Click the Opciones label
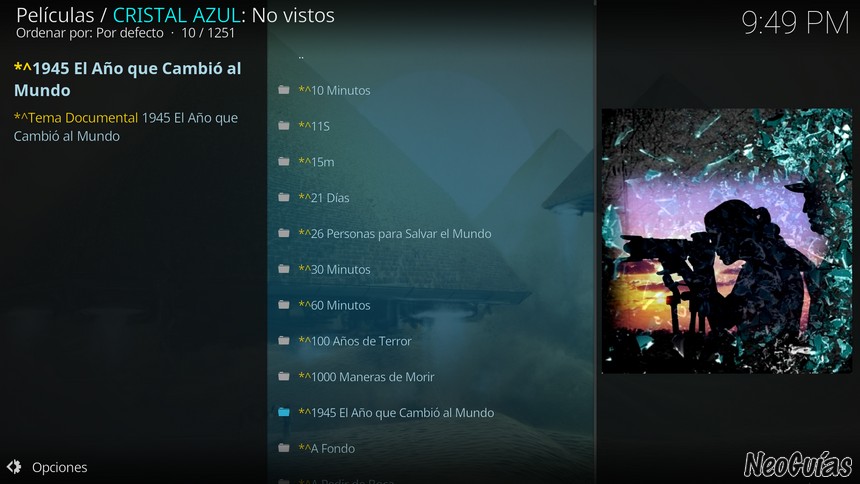The width and height of the screenshot is (860, 484). 60,467
